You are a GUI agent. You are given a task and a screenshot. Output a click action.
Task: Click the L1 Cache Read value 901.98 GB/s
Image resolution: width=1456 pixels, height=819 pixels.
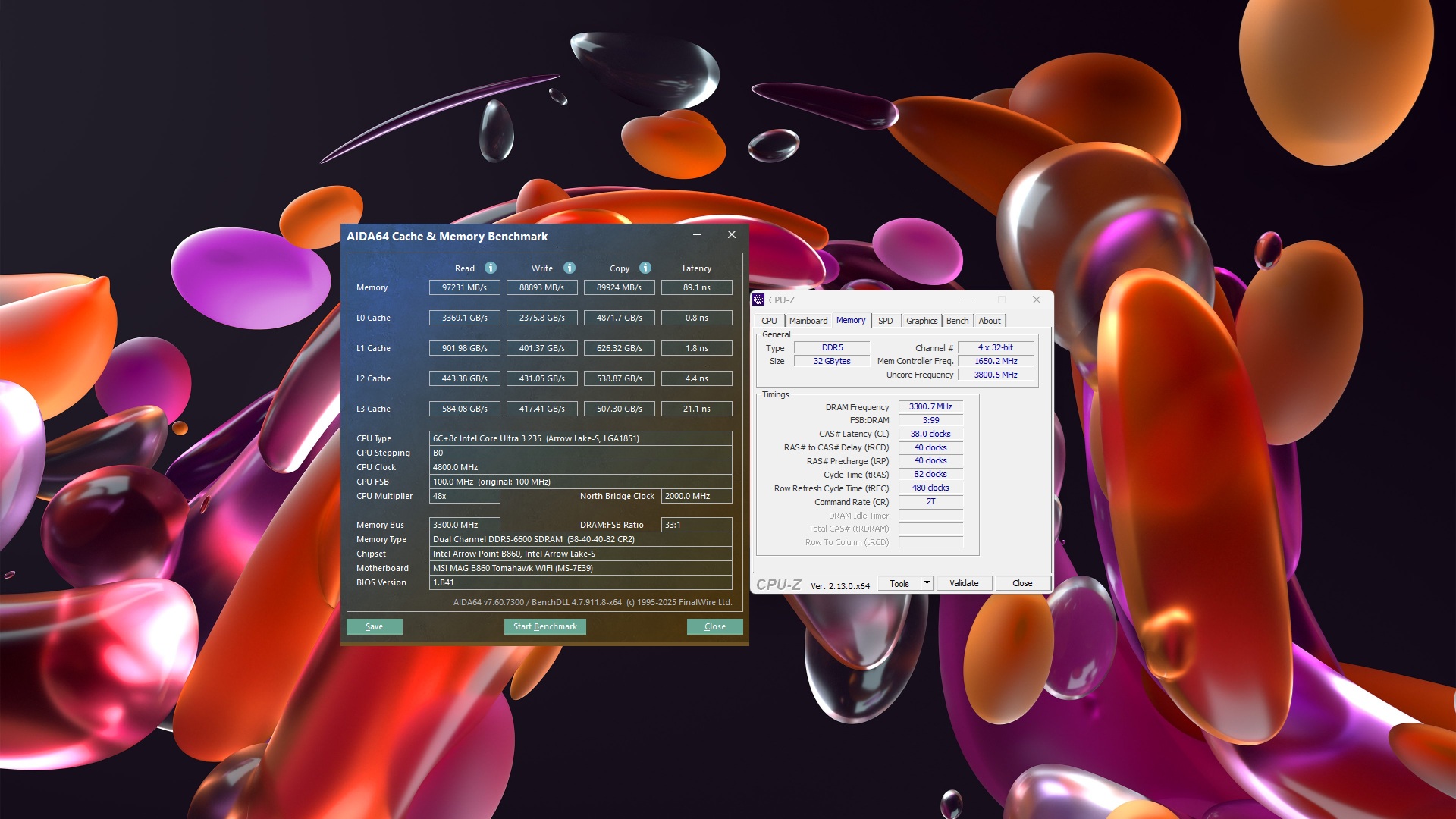(465, 348)
